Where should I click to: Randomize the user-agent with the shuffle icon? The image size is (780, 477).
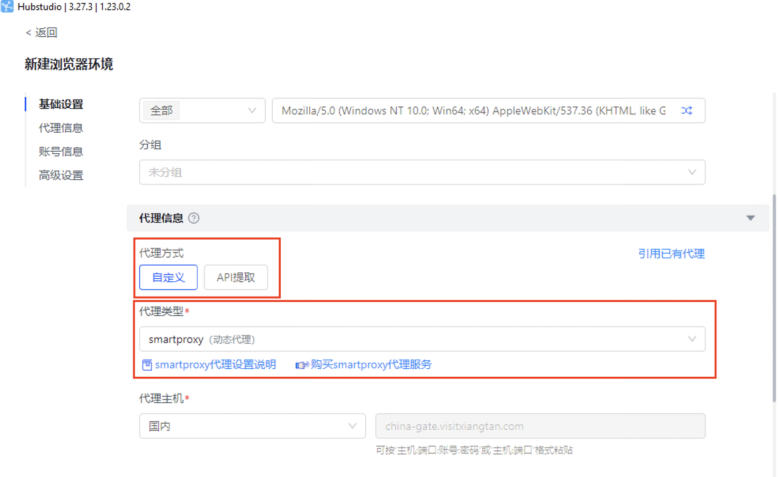(687, 110)
